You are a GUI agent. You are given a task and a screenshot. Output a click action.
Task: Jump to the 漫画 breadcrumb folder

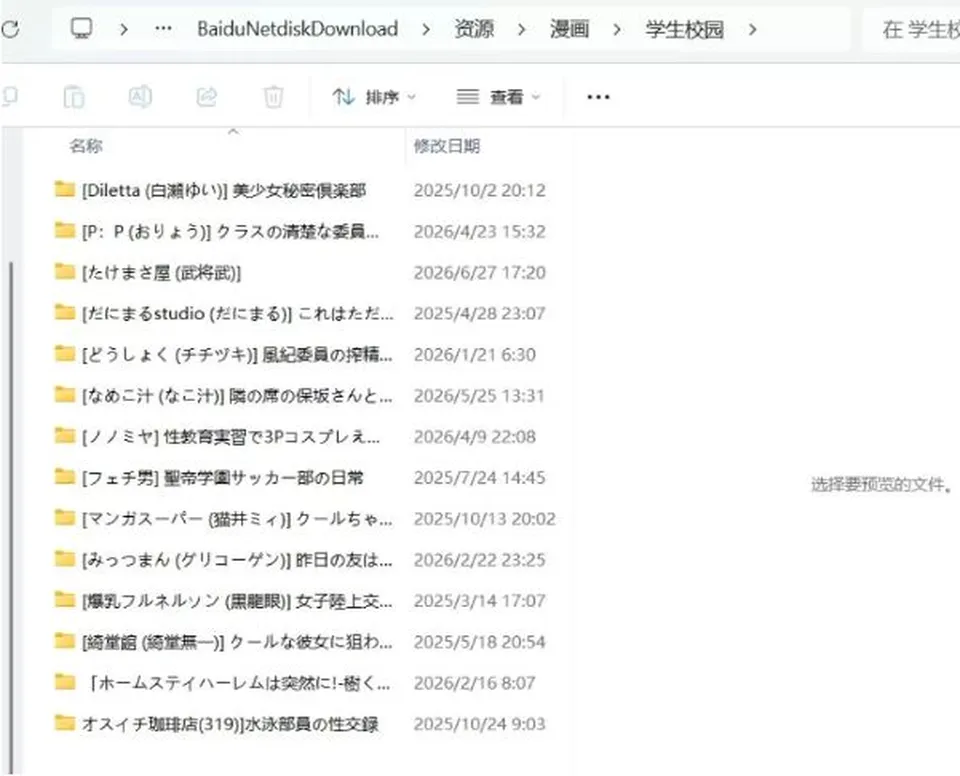click(x=569, y=29)
